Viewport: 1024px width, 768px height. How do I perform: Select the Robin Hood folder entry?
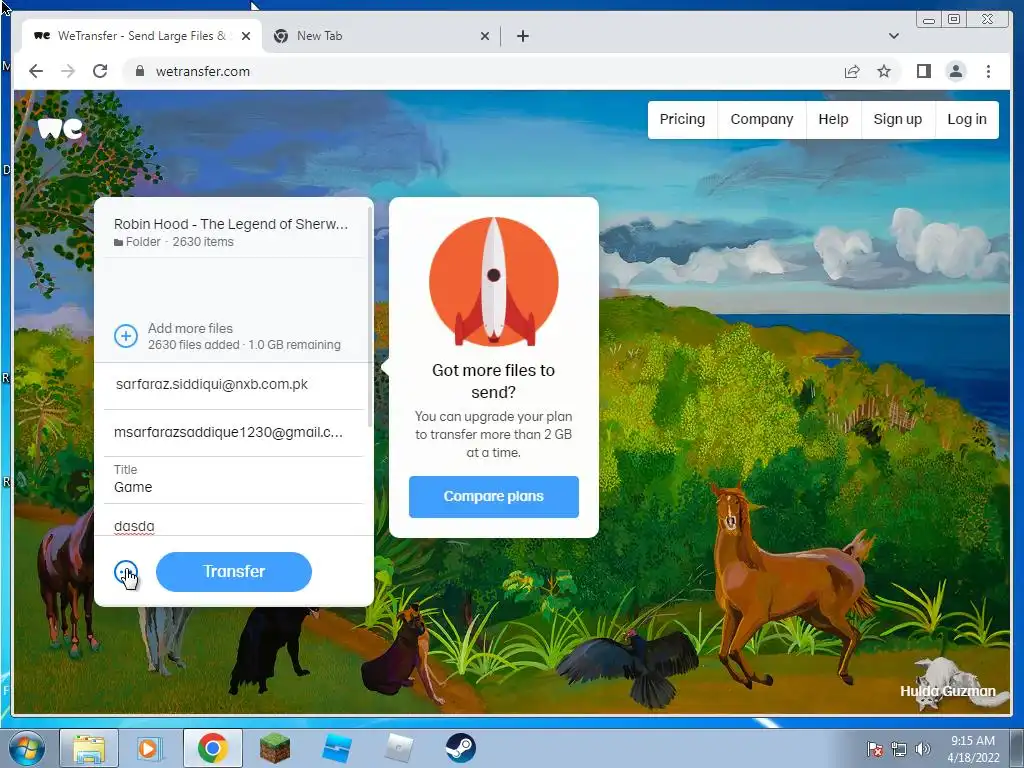pos(233,232)
